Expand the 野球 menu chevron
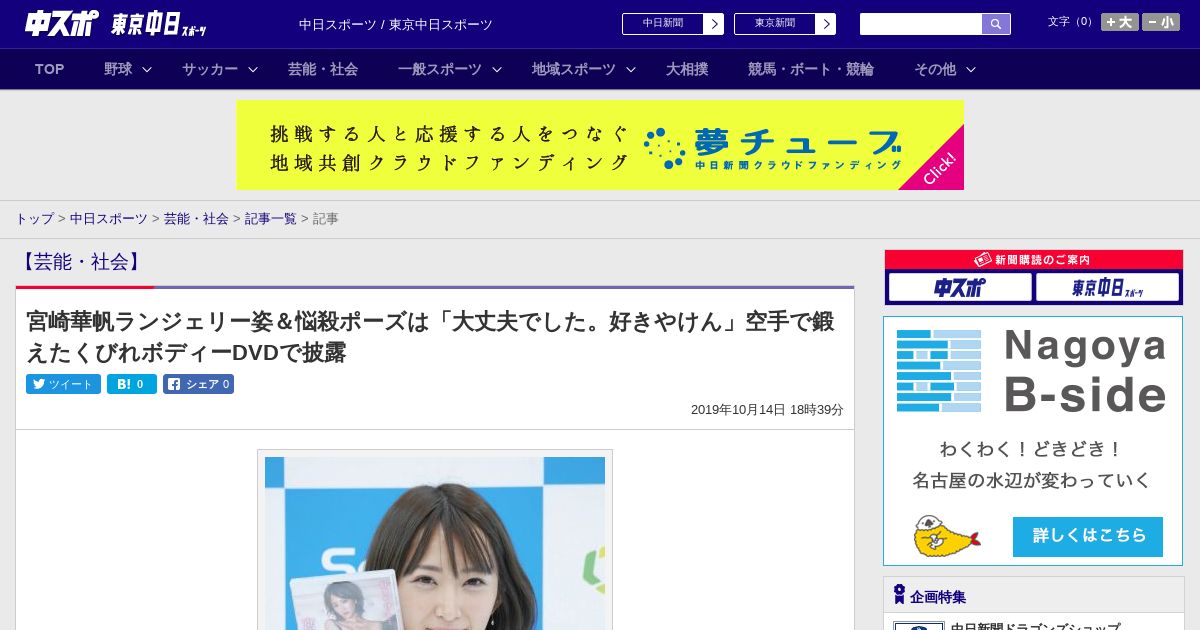Viewport: 1200px width, 630px height. [x=147, y=69]
